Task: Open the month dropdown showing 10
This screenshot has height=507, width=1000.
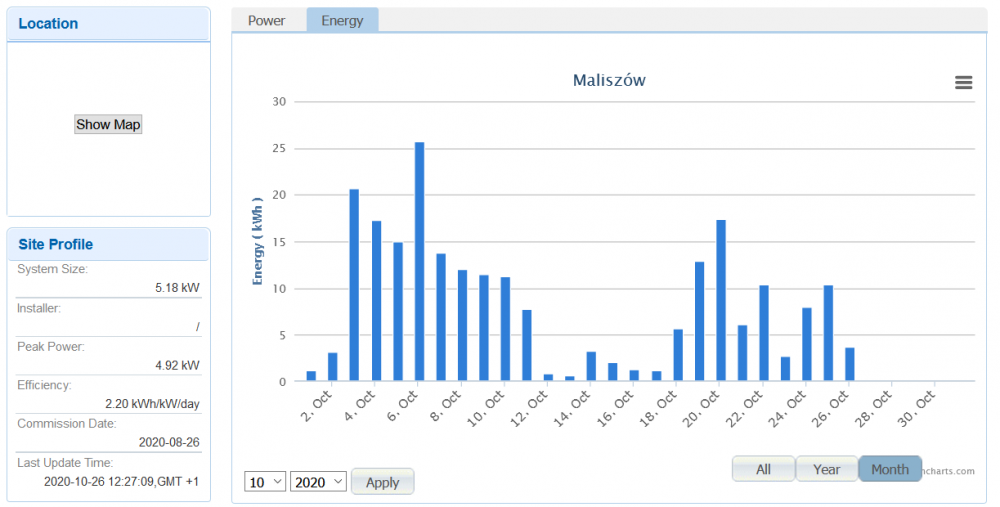Action: tap(265, 482)
